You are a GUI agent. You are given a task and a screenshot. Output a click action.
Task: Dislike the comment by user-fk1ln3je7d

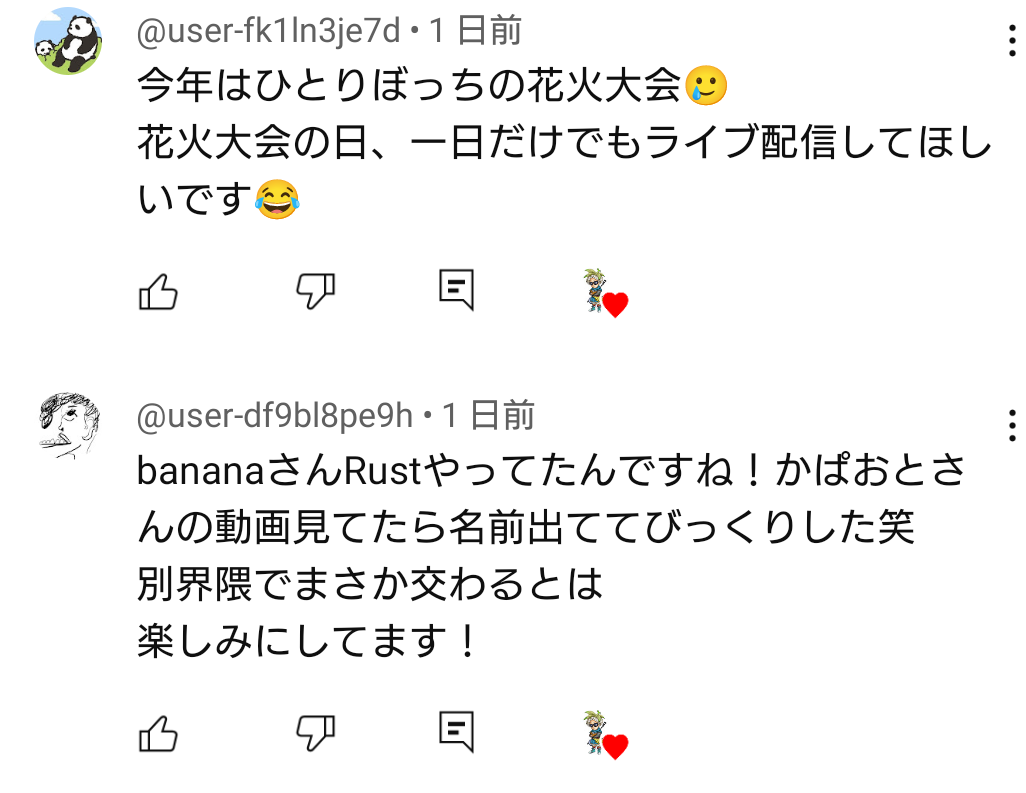(x=315, y=291)
